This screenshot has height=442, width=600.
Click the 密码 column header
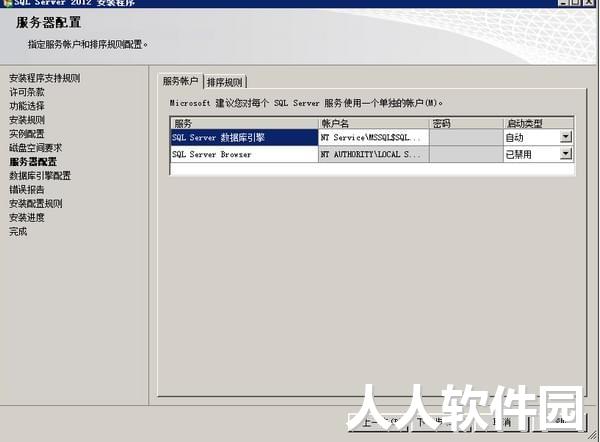(466, 123)
